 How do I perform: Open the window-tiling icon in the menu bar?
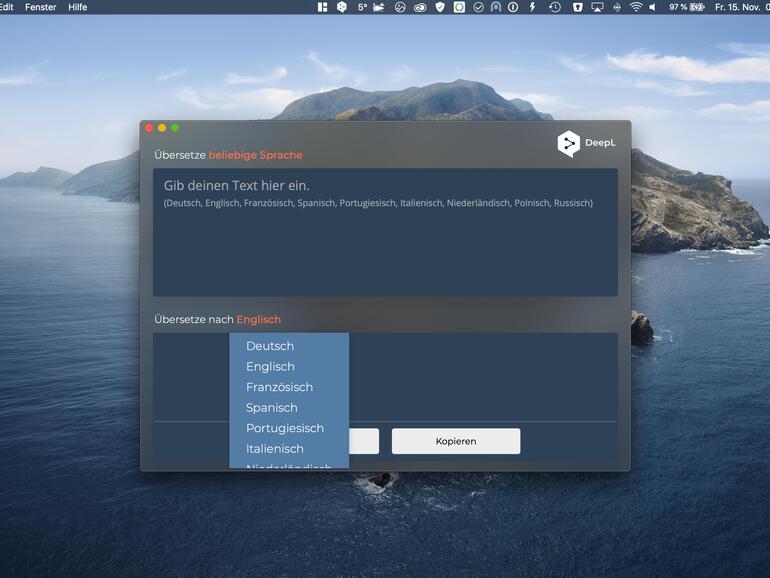[x=322, y=7]
